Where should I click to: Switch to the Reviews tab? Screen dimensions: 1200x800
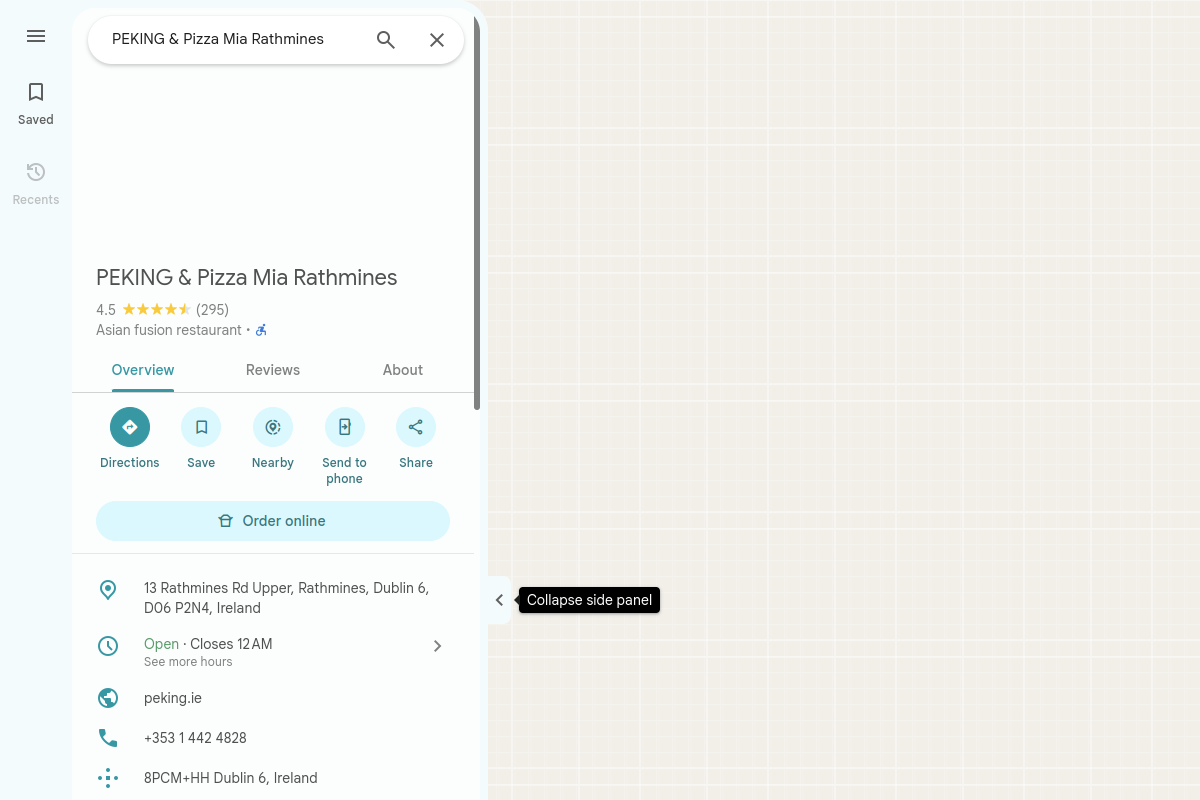tap(273, 370)
